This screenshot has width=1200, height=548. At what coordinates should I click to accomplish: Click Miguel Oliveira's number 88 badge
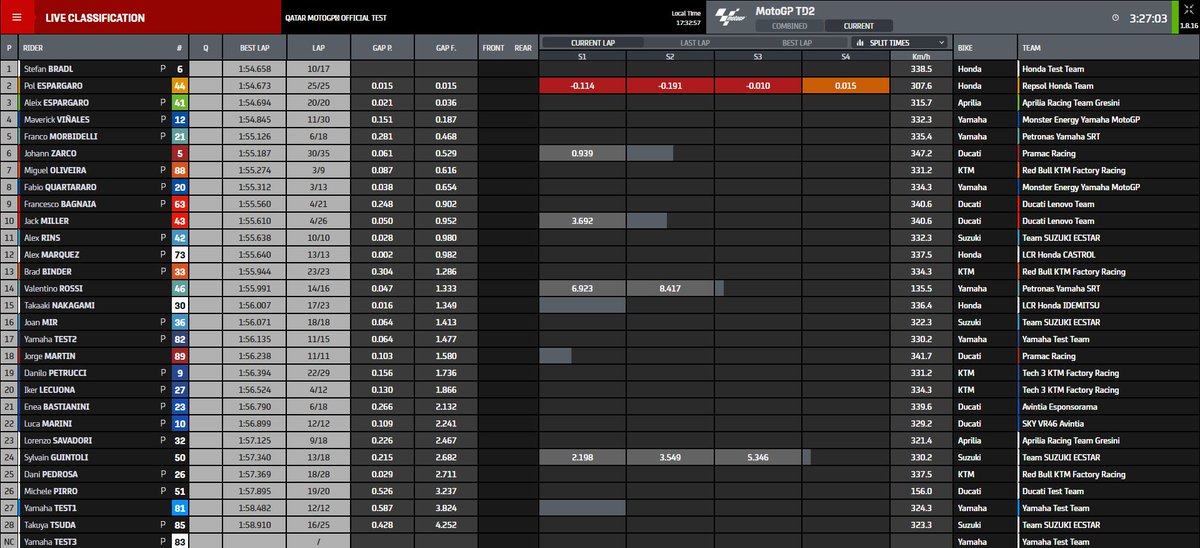178,170
